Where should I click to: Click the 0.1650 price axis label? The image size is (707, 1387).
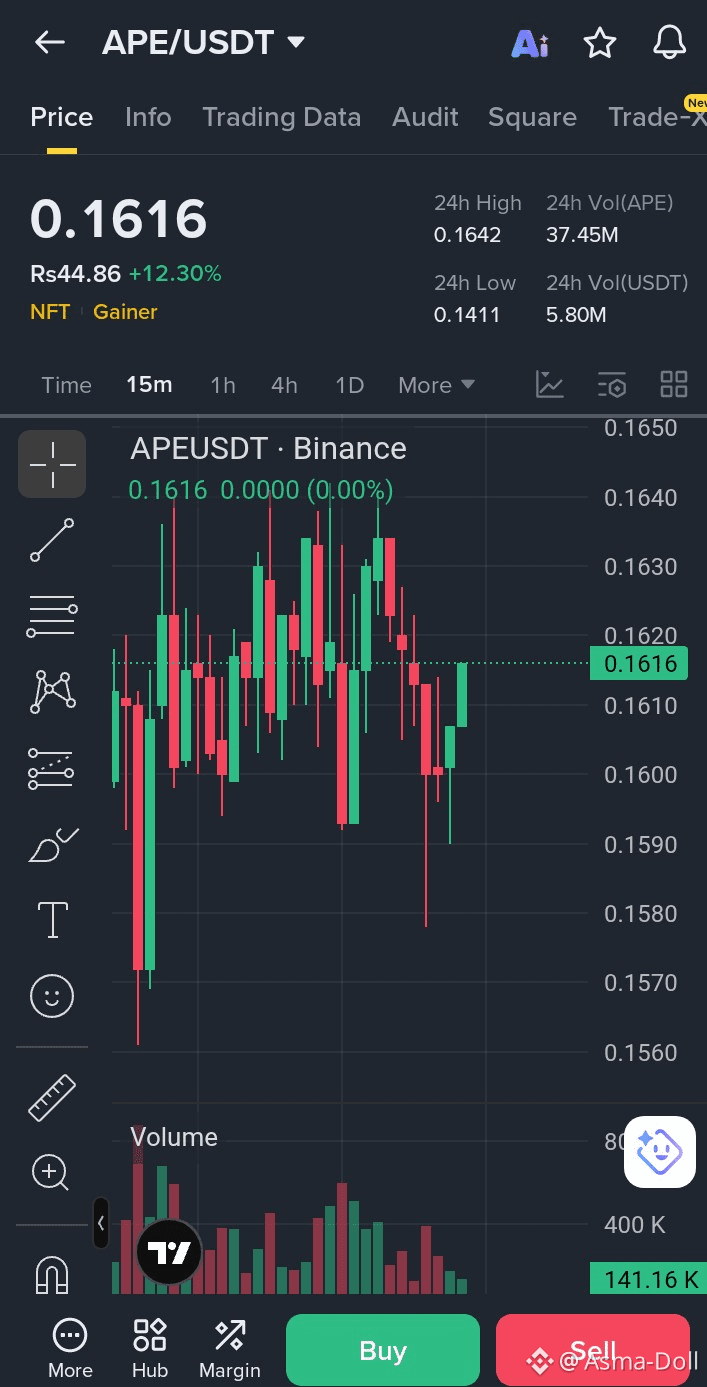[641, 428]
